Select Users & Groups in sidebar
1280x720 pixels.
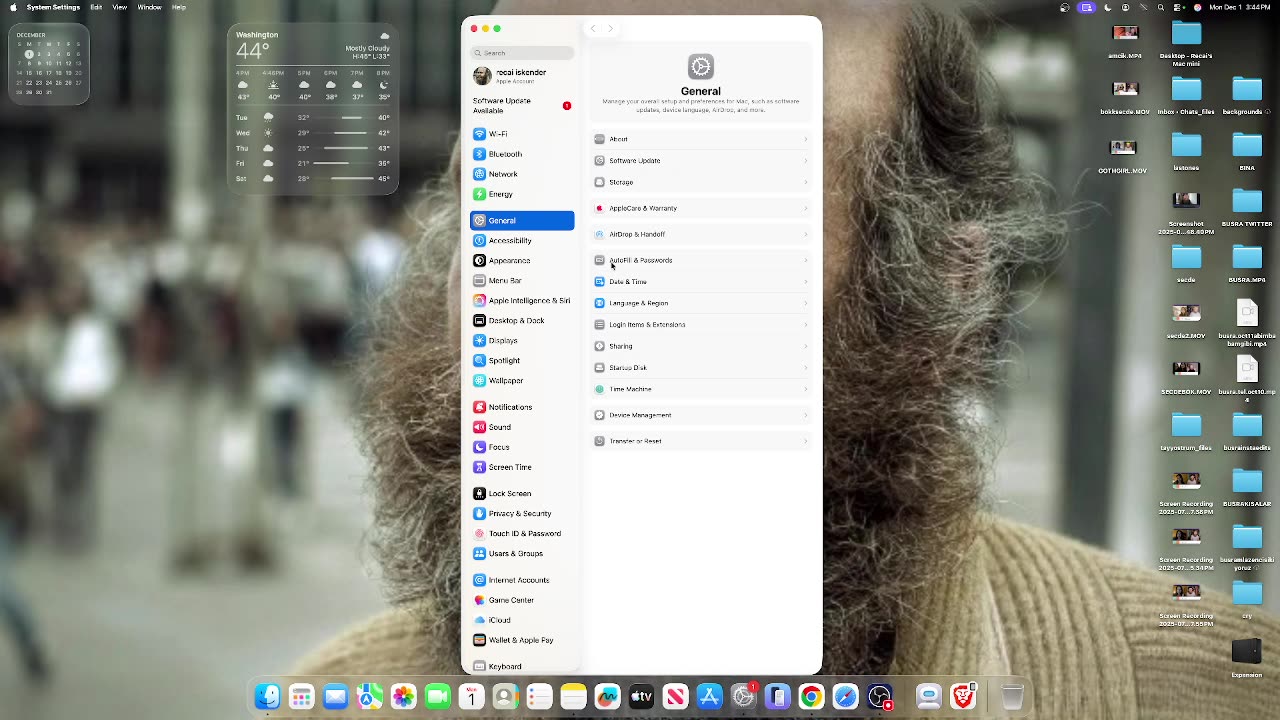pyautogui.click(x=522, y=553)
